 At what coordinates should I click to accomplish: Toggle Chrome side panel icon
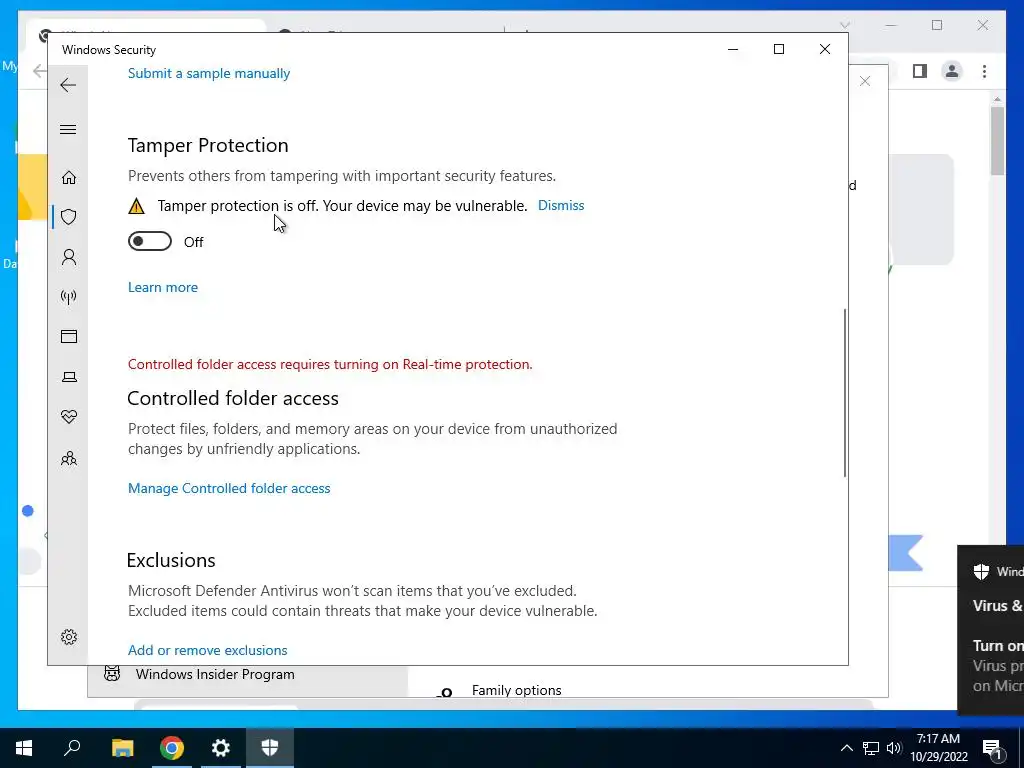pyautogui.click(x=920, y=71)
